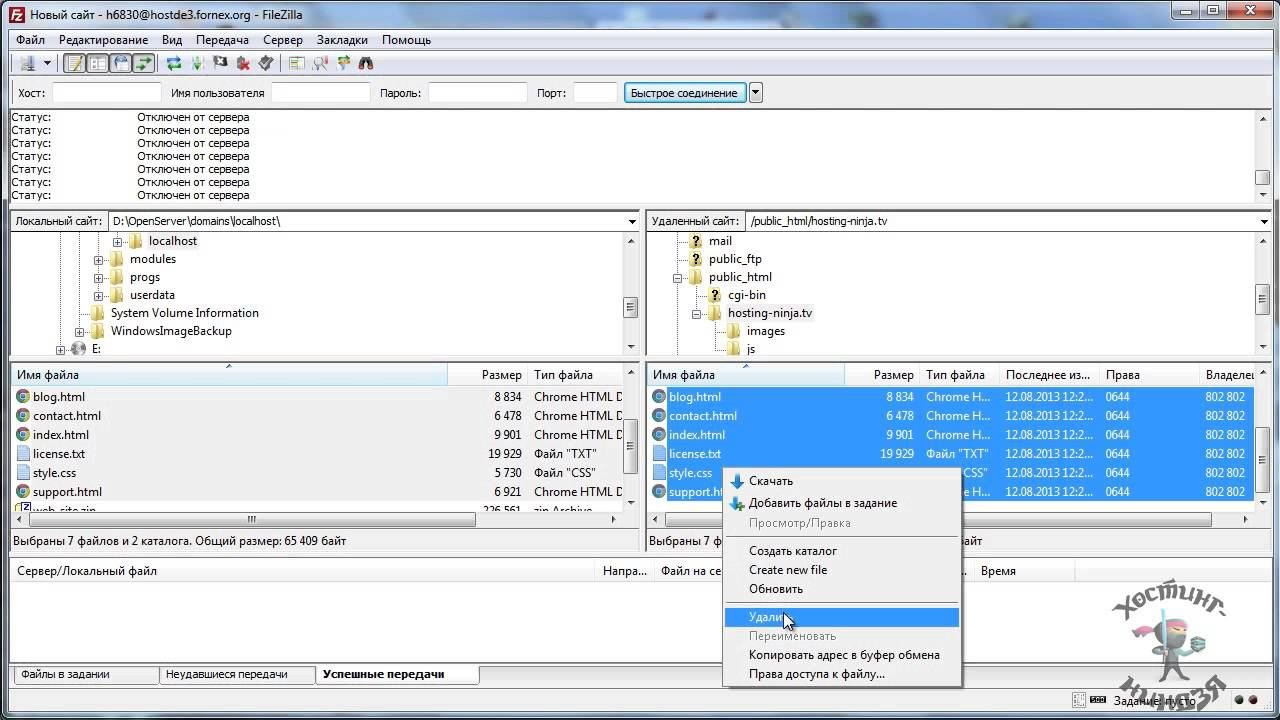Screen dimensions: 1280x720
Task: Toggle transfer queue display
Action: 145,63
